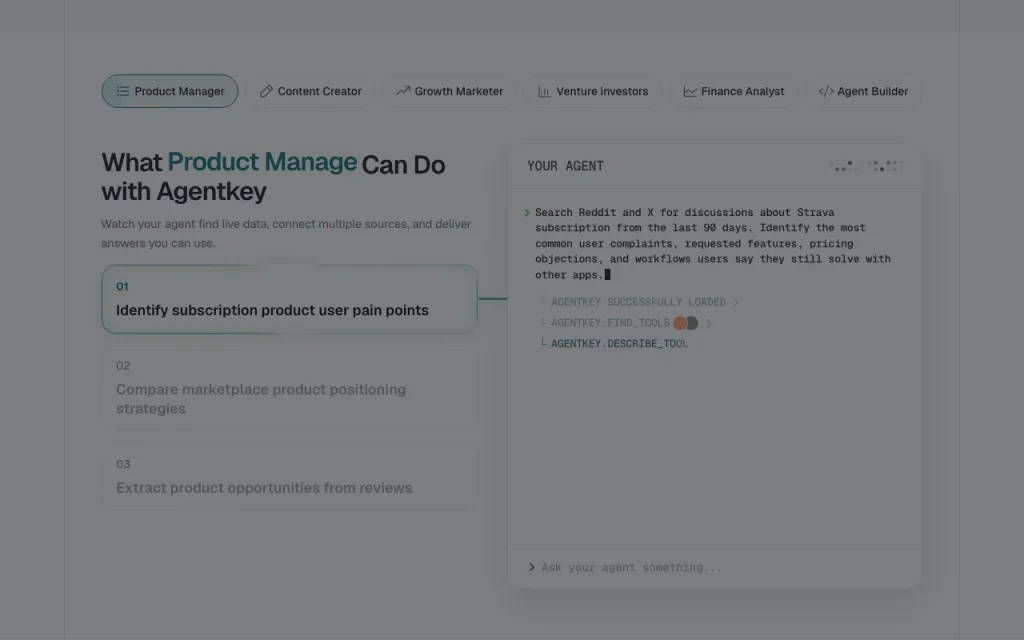Click the YOUR AGENT panel title
Image resolution: width=1024 pixels, height=640 pixels.
pyautogui.click(x=566, y=167)
